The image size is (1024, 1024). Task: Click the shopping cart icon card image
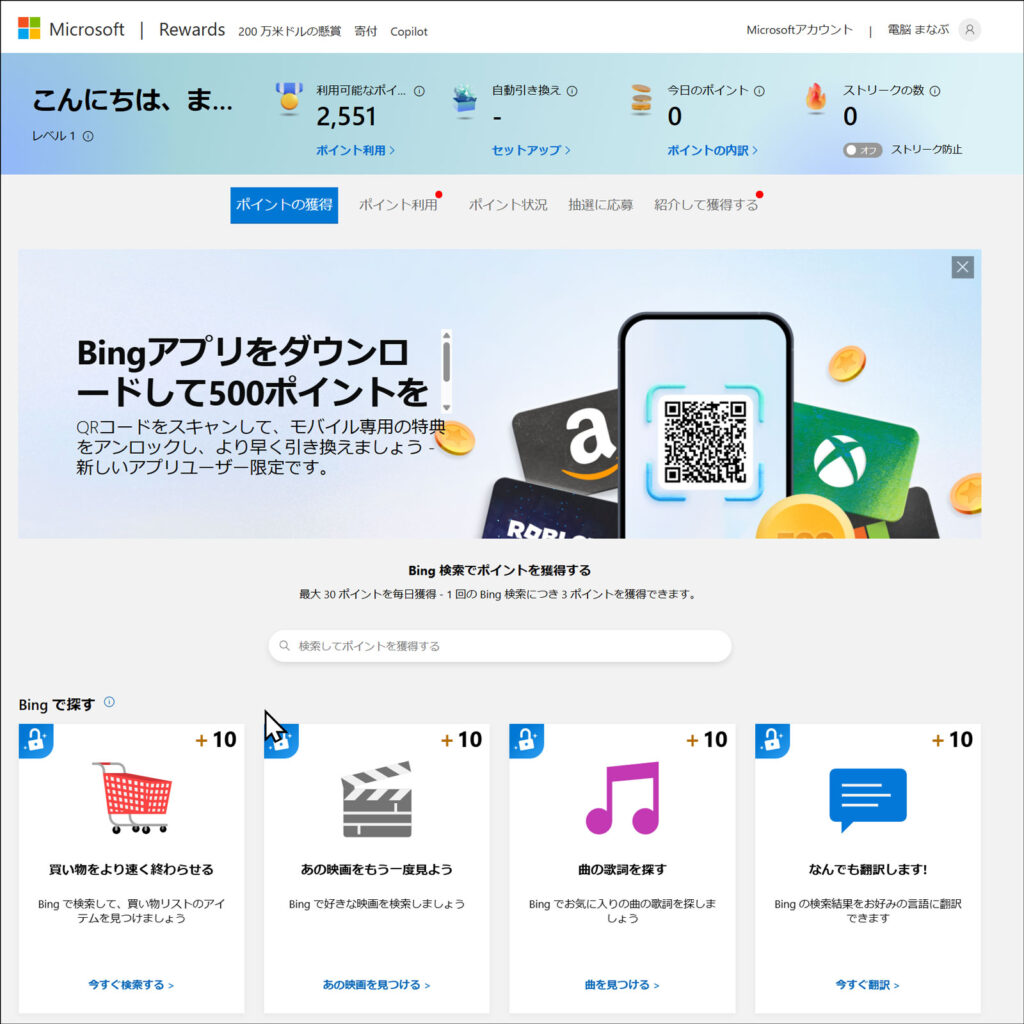click(132, 797)
